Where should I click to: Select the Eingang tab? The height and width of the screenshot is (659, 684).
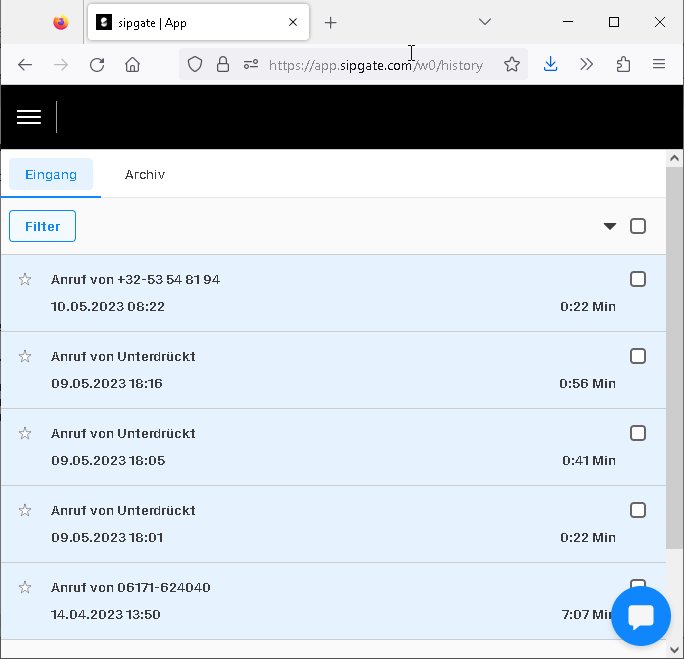point(51,174)
